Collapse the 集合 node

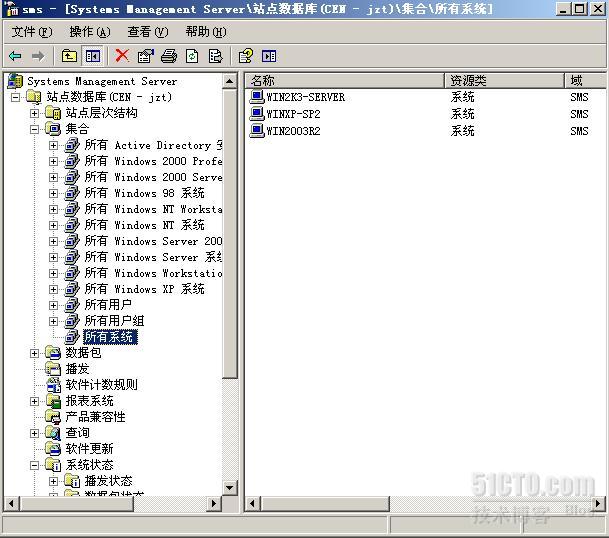[35, 129]
